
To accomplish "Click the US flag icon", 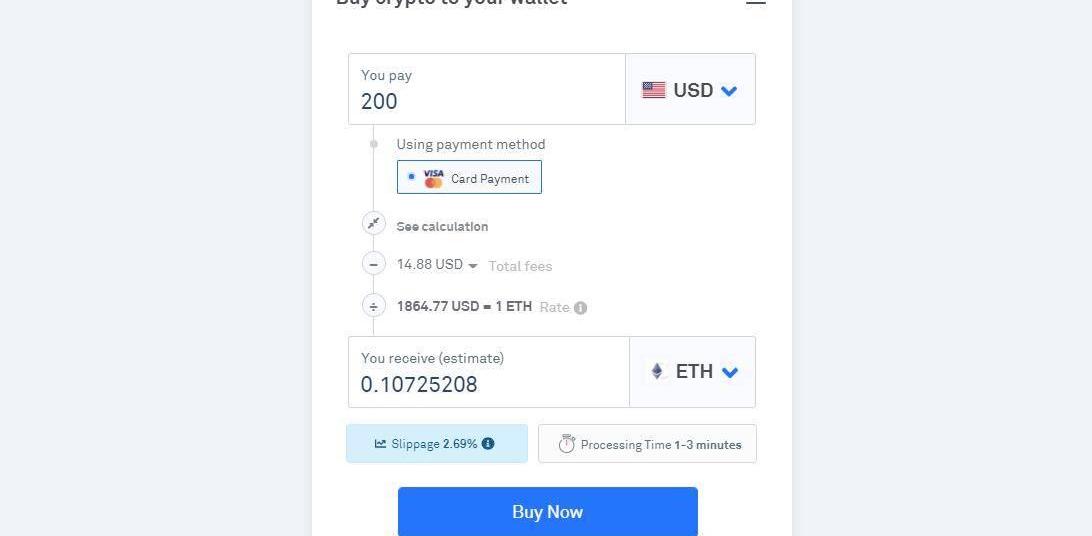I will 653,90.
